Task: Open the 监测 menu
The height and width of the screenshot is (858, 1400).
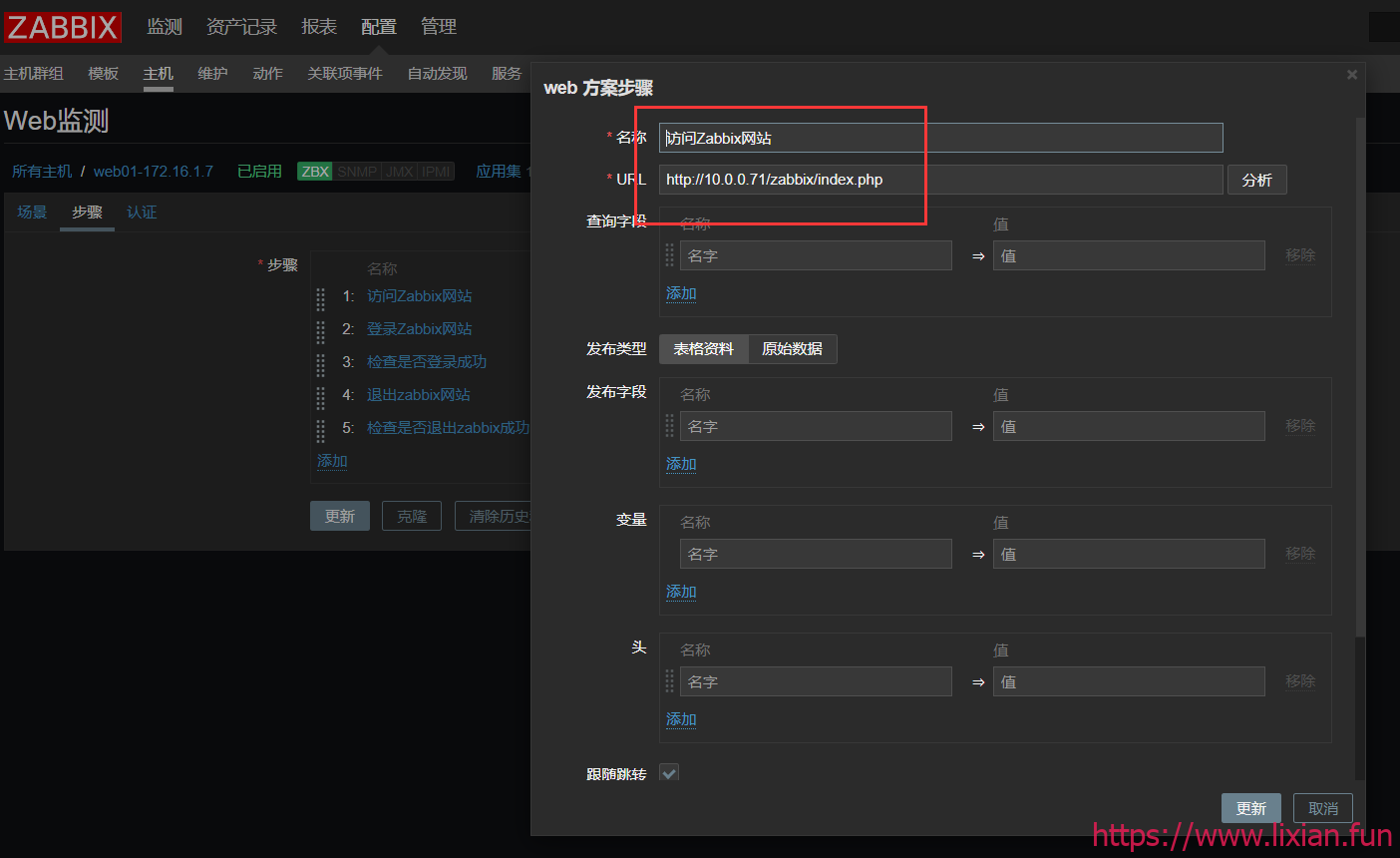Action: [x=165, y=27]
